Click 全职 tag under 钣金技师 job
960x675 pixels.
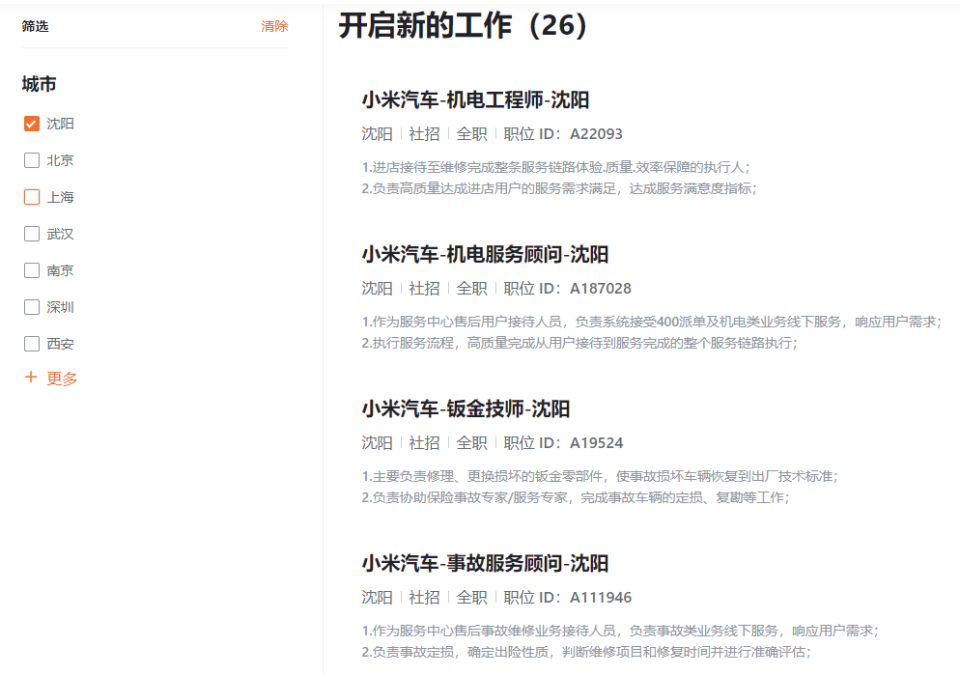click(472, 443)
